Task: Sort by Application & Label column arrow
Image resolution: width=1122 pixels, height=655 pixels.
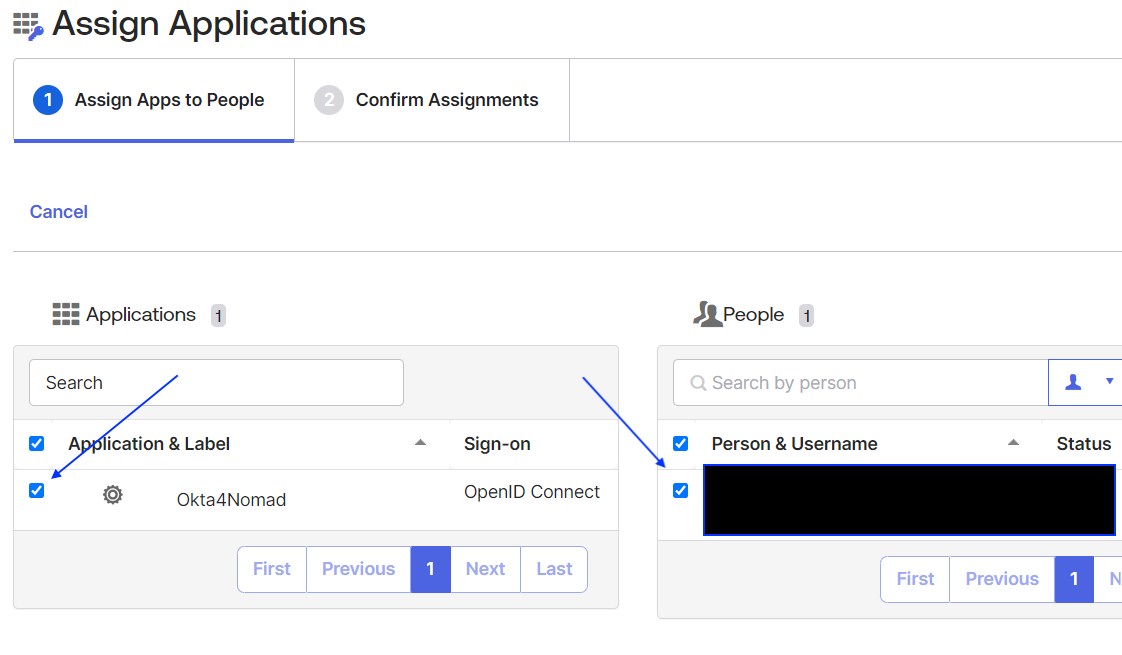Action: pyautogui.click(x=421, y=443)
